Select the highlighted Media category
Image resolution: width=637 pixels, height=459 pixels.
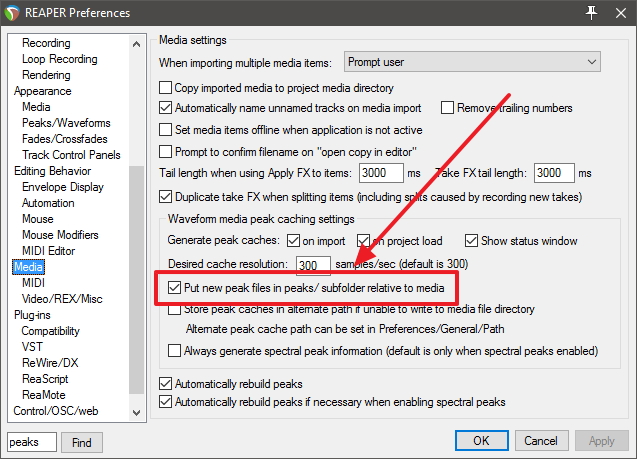click(x=28, y=267)
